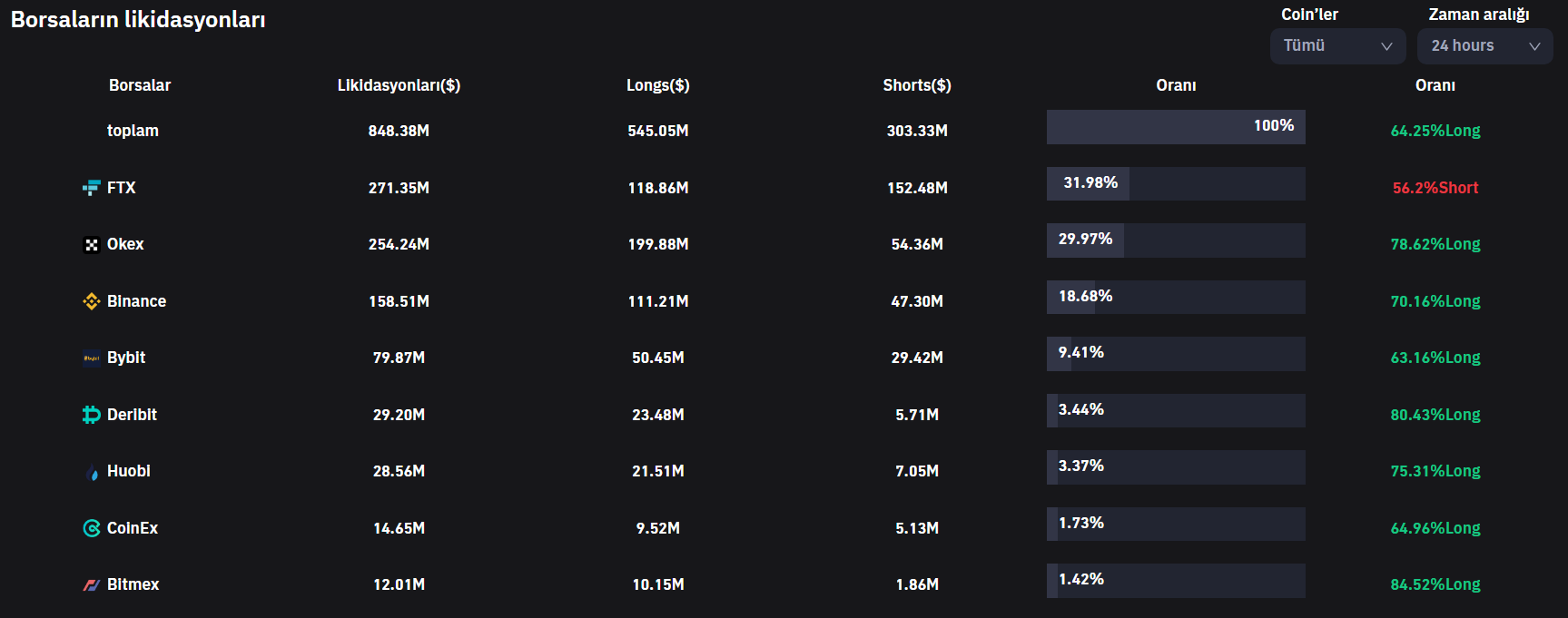Click the chevron arrow beside 24 hours
1568x618 pixels.
tap(1534, 46)
